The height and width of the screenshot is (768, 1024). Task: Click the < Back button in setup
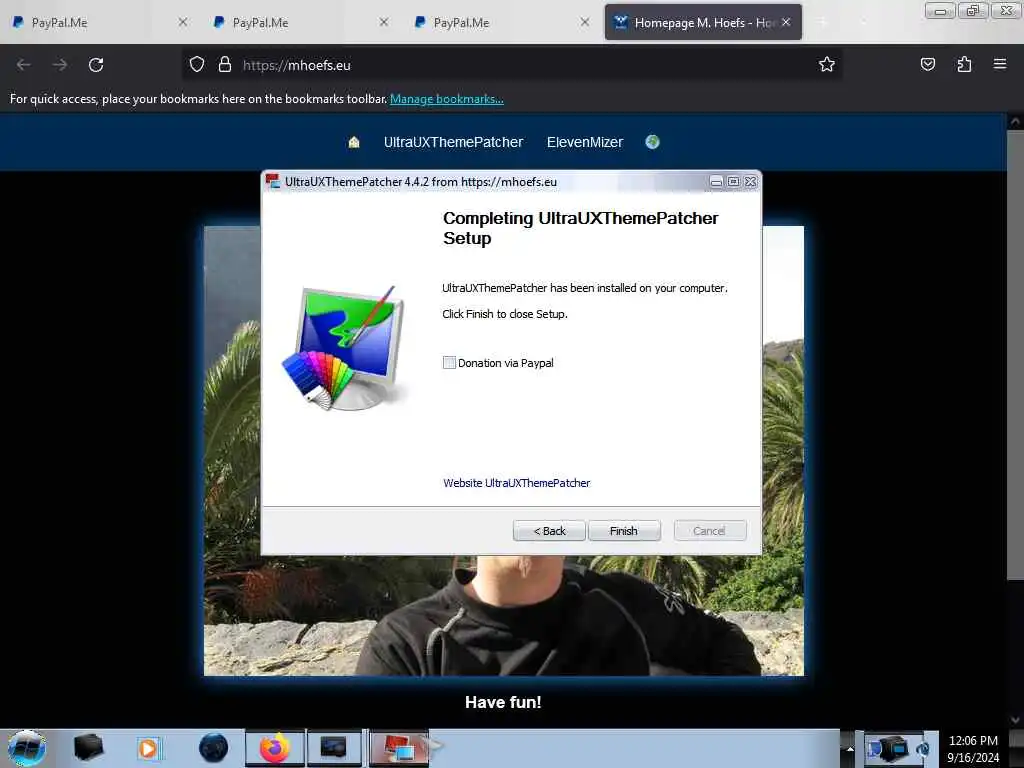click(x=549, y=531)
